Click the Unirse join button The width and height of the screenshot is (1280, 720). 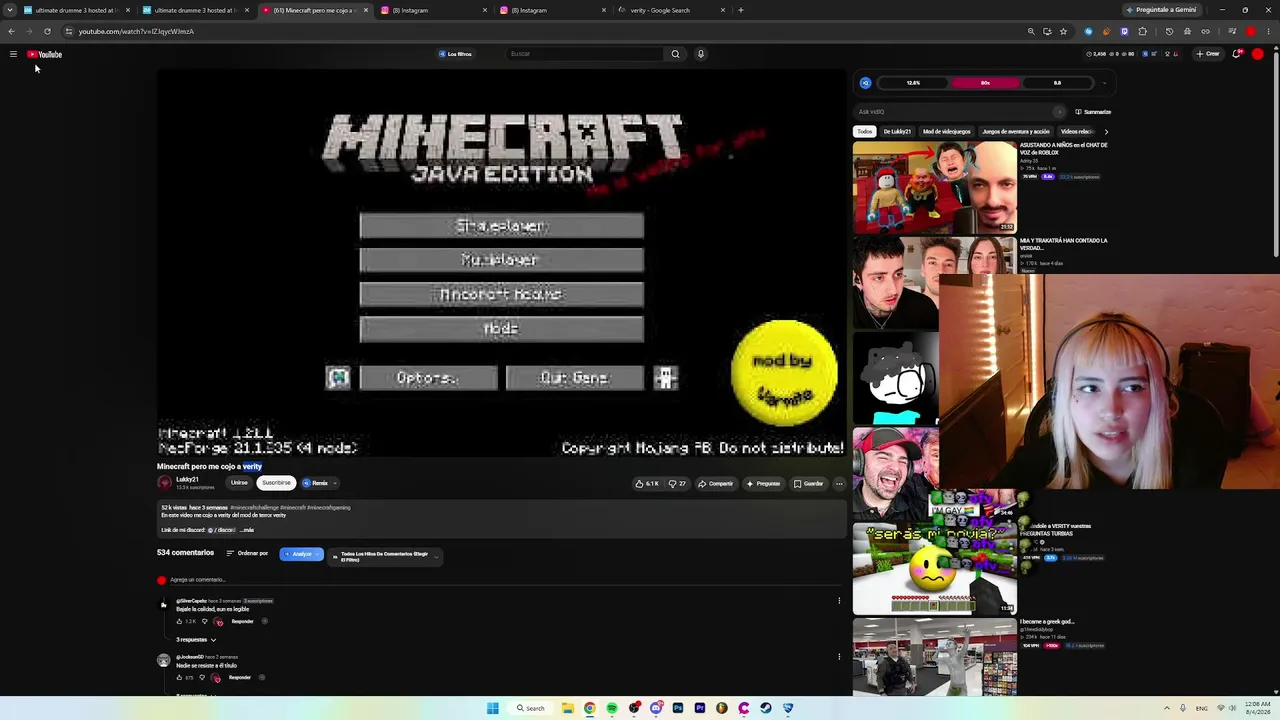[x=239, y=483]
